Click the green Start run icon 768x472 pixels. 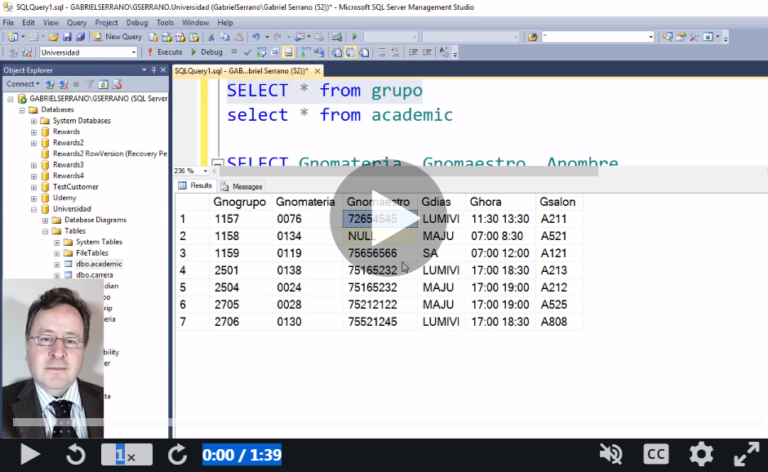(354, 37)
